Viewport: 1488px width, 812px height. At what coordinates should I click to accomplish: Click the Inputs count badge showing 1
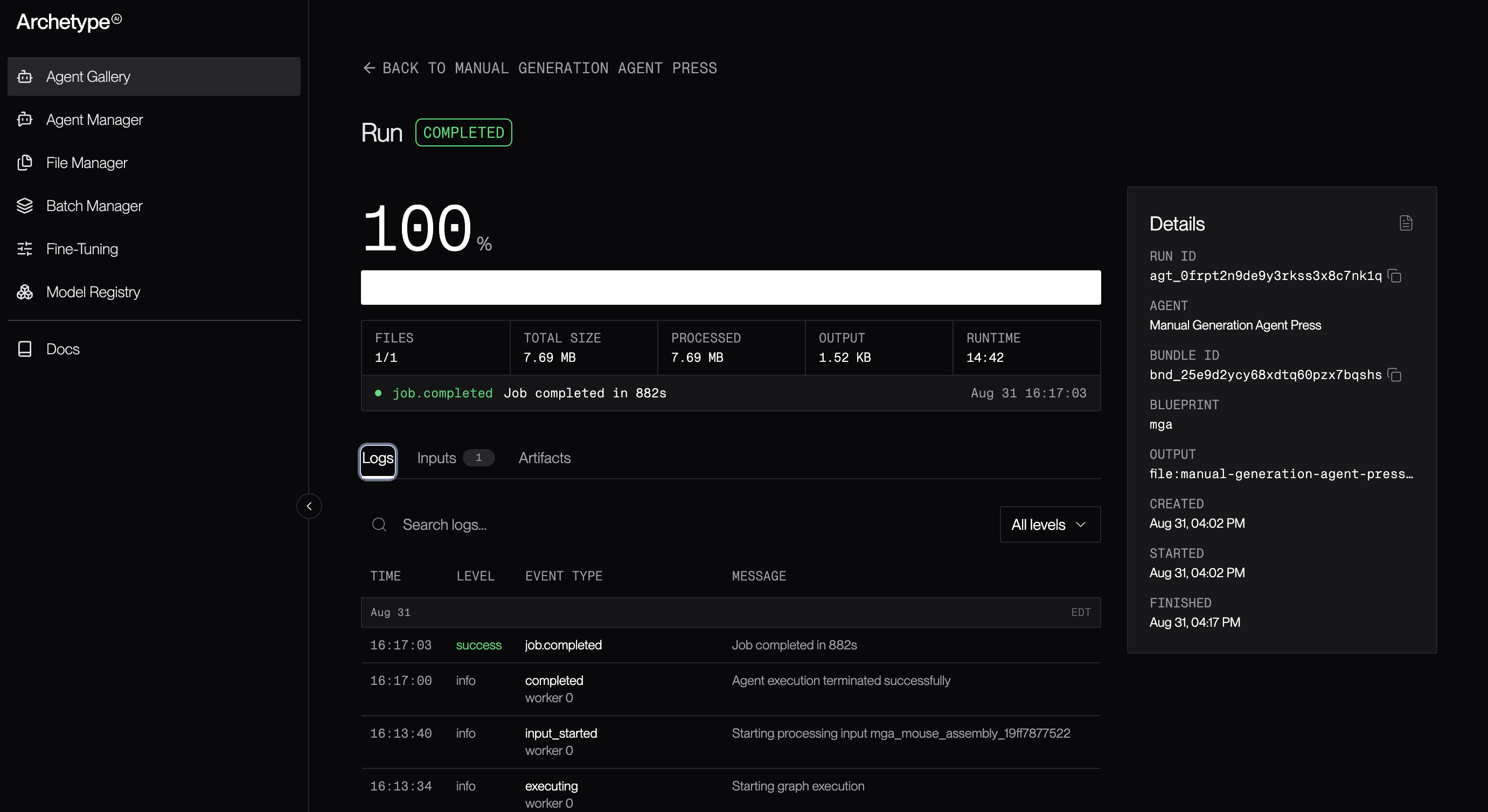(478, 457)
